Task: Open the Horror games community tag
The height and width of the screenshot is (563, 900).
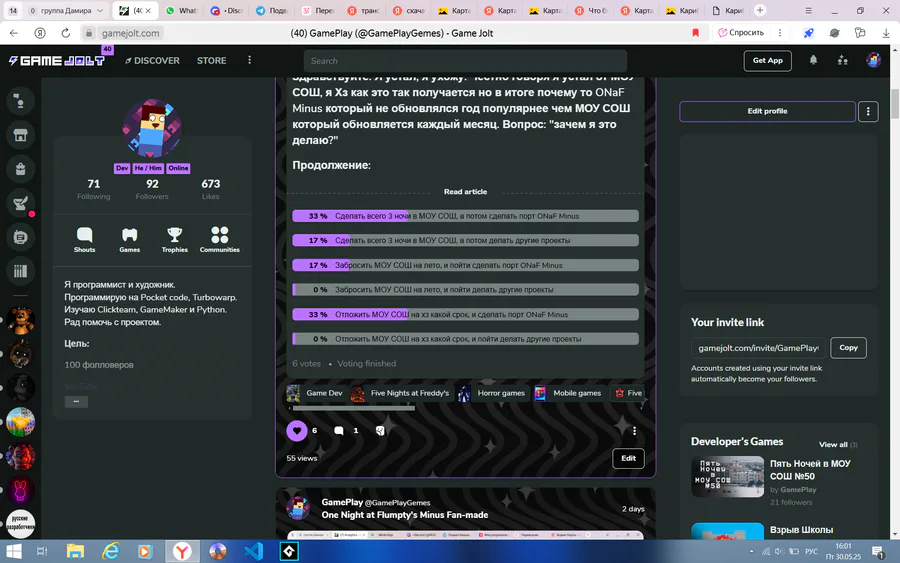Action: click(492, 393)
